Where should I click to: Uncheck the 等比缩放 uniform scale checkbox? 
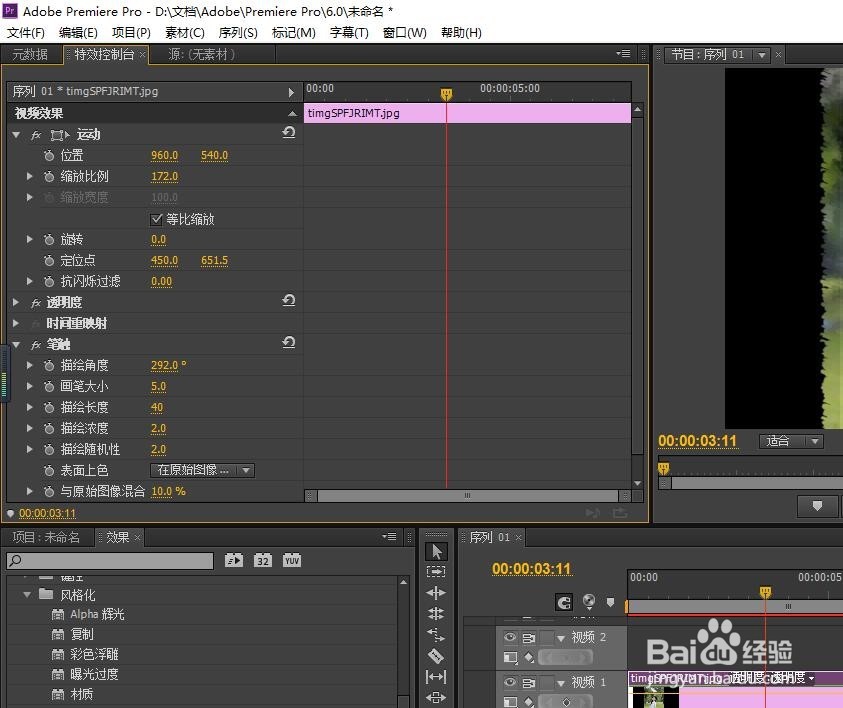click(156, 219)
